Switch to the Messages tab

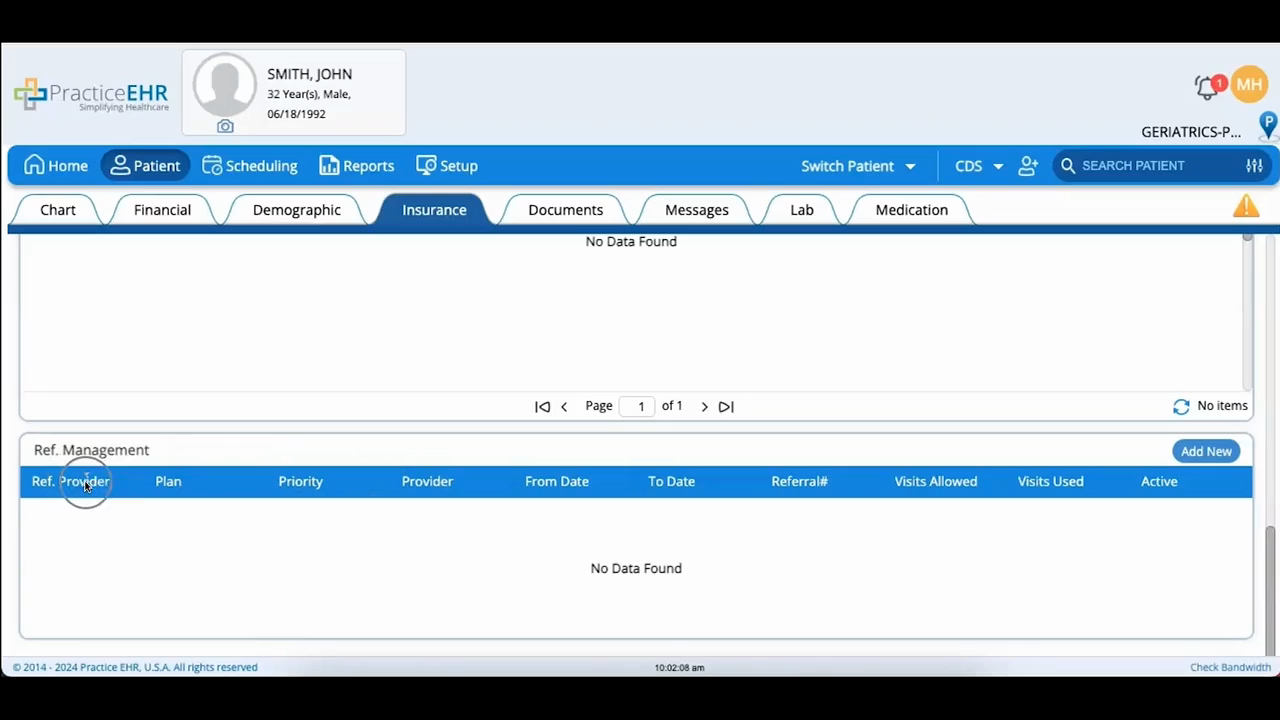[x=697, y=210]
